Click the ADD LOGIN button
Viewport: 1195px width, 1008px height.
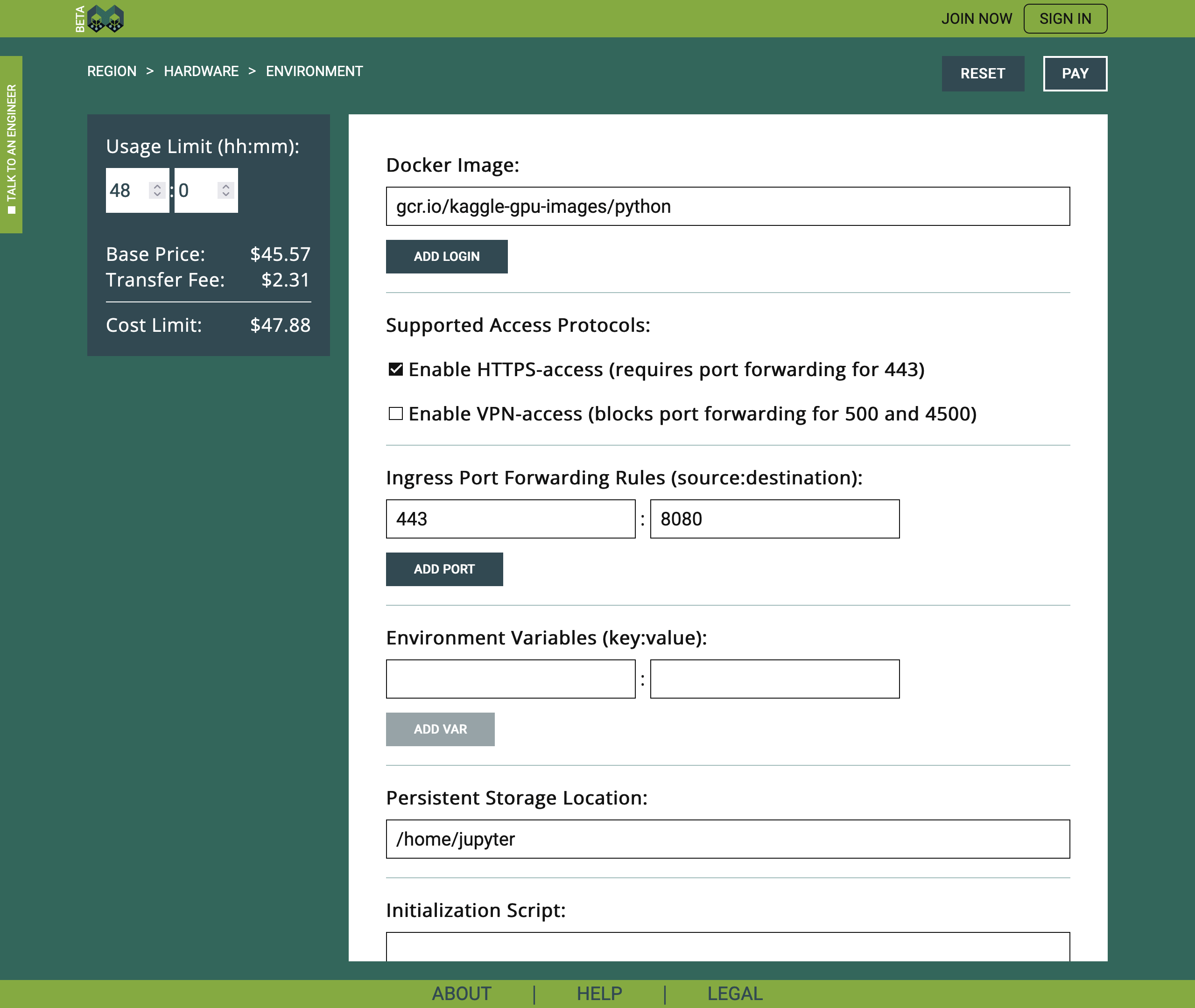pyautogui.click(x=446, y=257)
